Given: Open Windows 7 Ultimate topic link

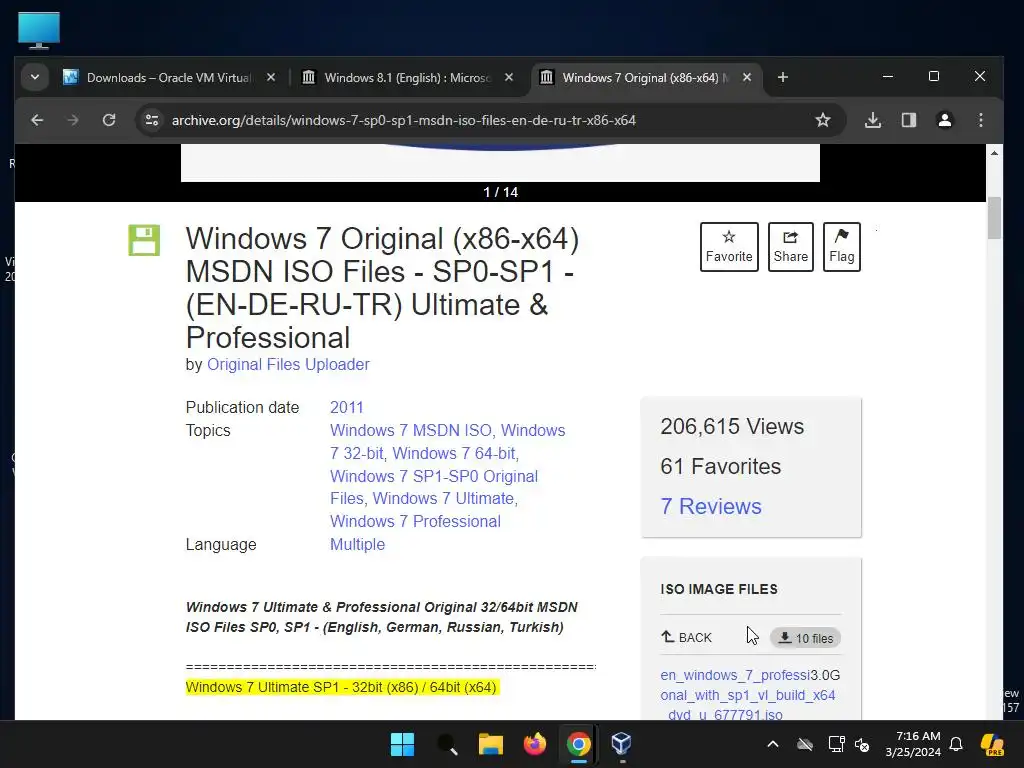Looking at the screenshot, I should (x=444, y=498).
